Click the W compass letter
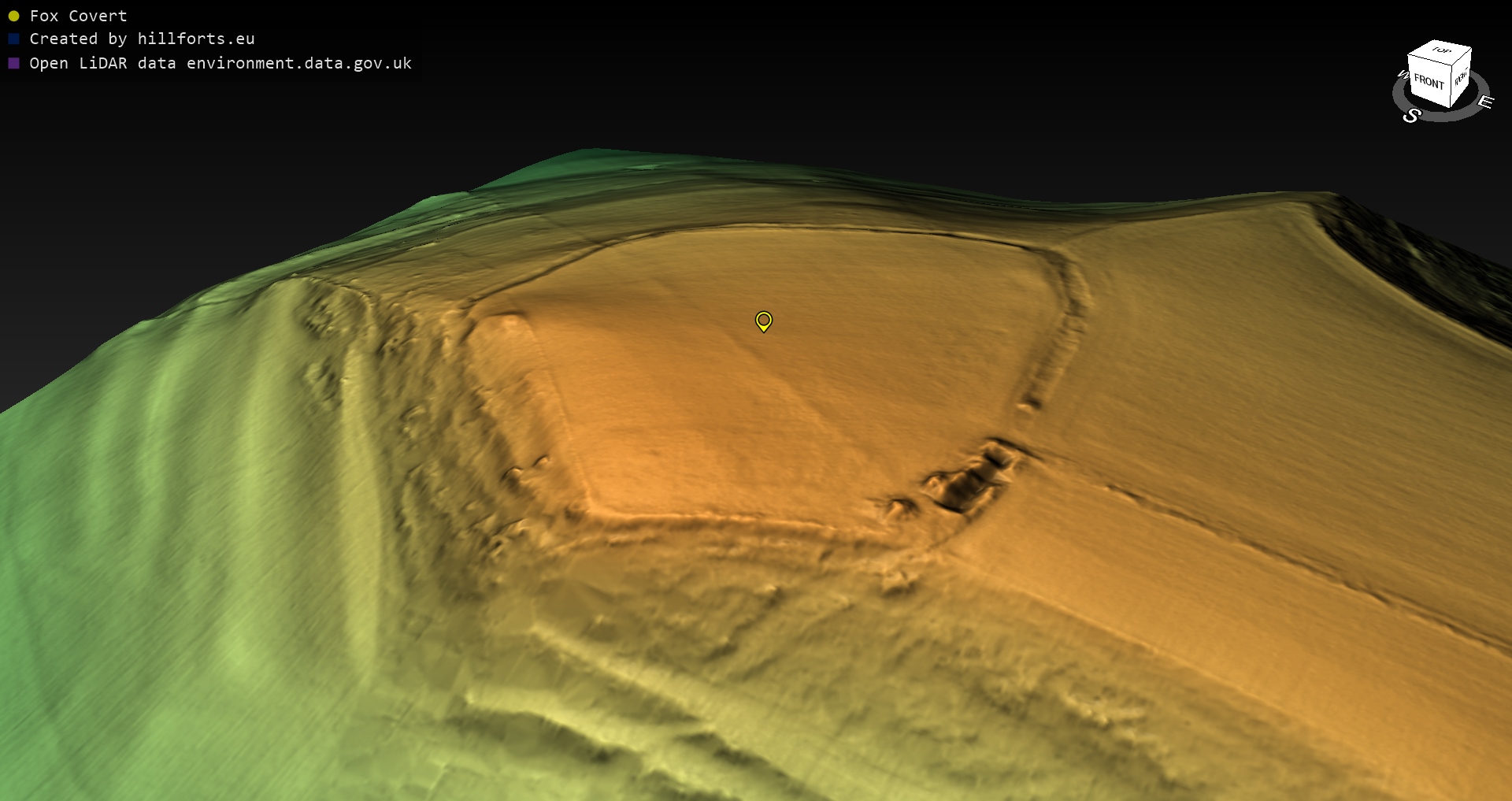The image size is (1512, 801). (x=1403, y=75)
